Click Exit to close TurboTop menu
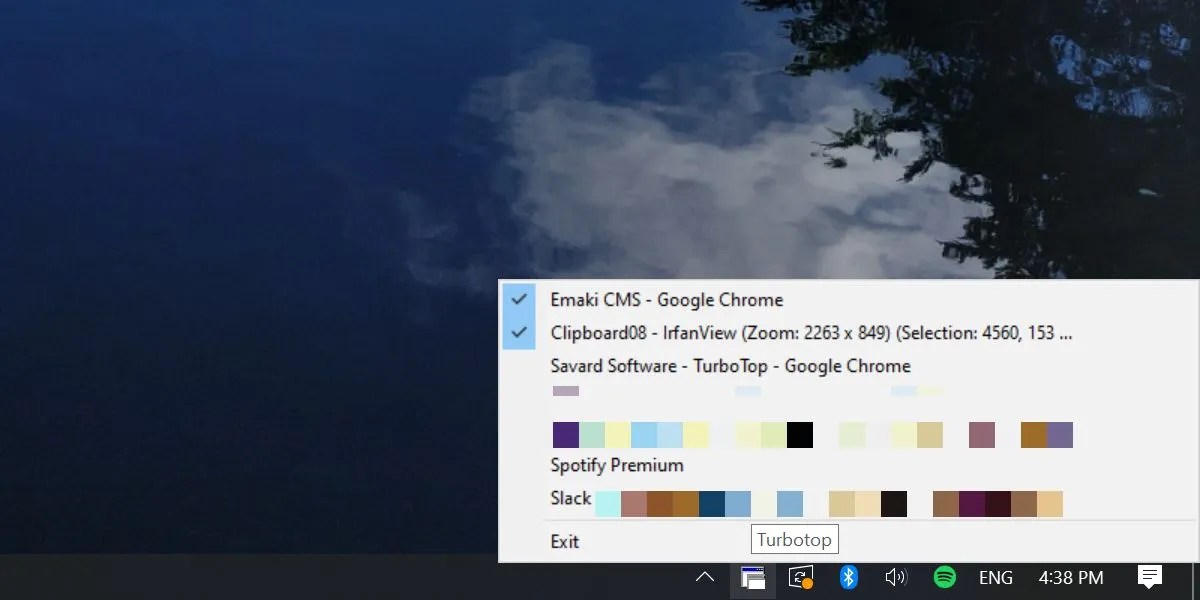Screen dimensions: 1200x600 [565, 541]
